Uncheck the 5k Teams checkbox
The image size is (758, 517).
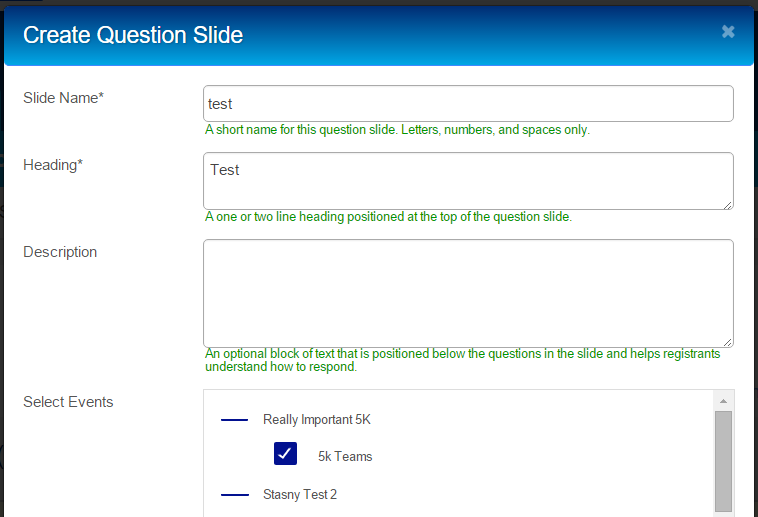coord(286,455)
